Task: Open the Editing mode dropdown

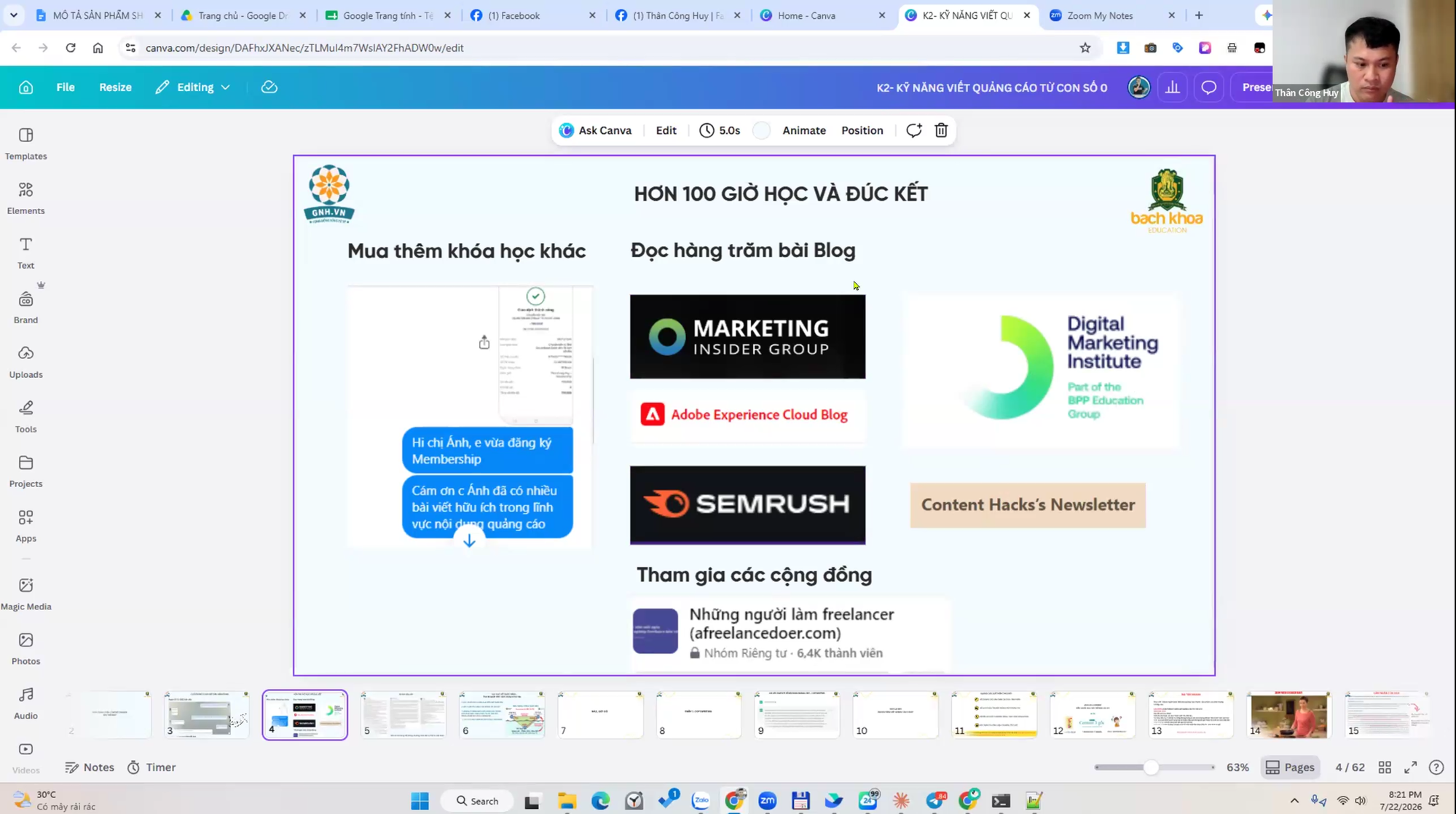Action: point(193,87)
